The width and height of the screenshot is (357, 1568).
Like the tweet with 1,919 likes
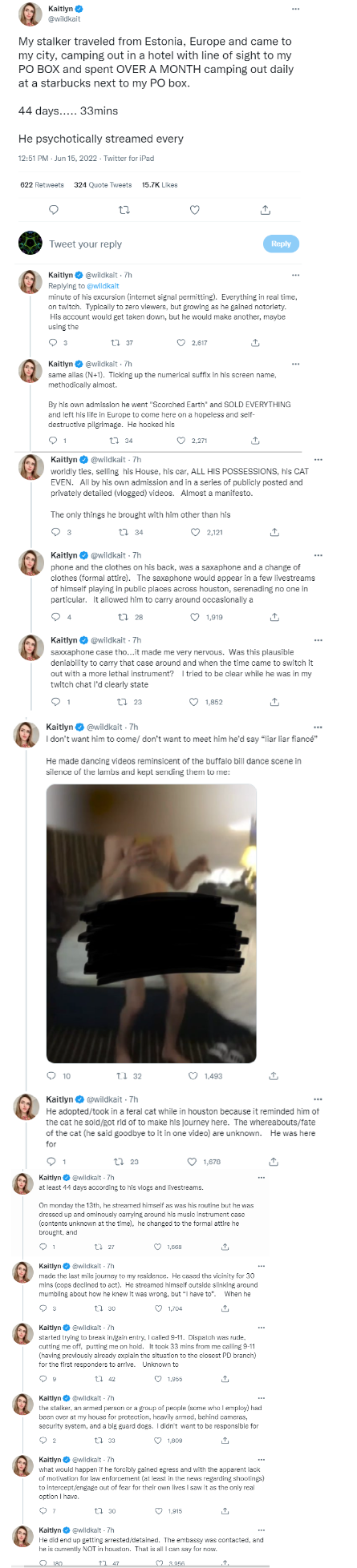197,617
